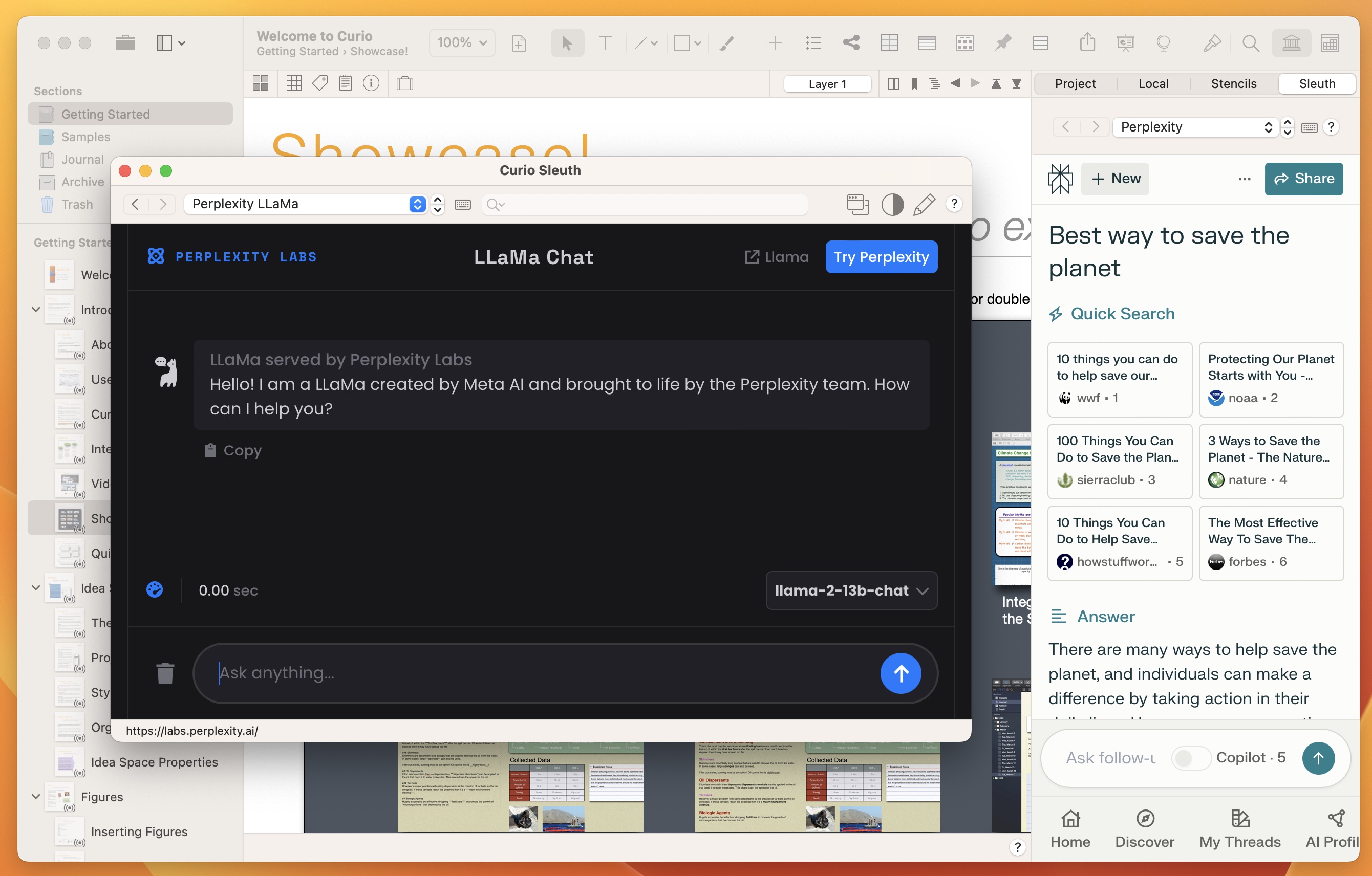
Task: Open the Layer 1 selector
Action: click(x=827, y=84)
